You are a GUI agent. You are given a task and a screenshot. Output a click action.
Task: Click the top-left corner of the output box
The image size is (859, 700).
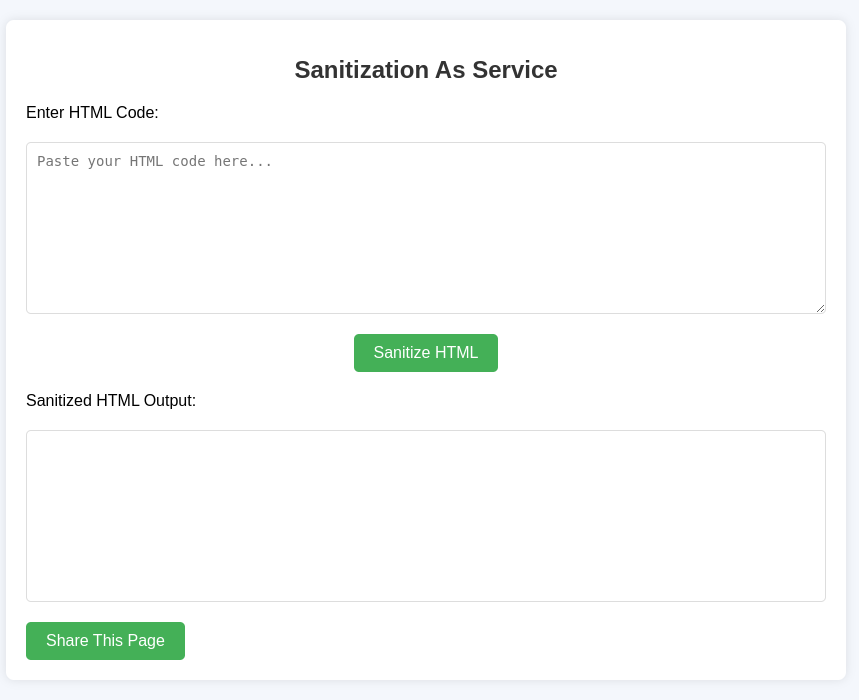coord(31,435)
